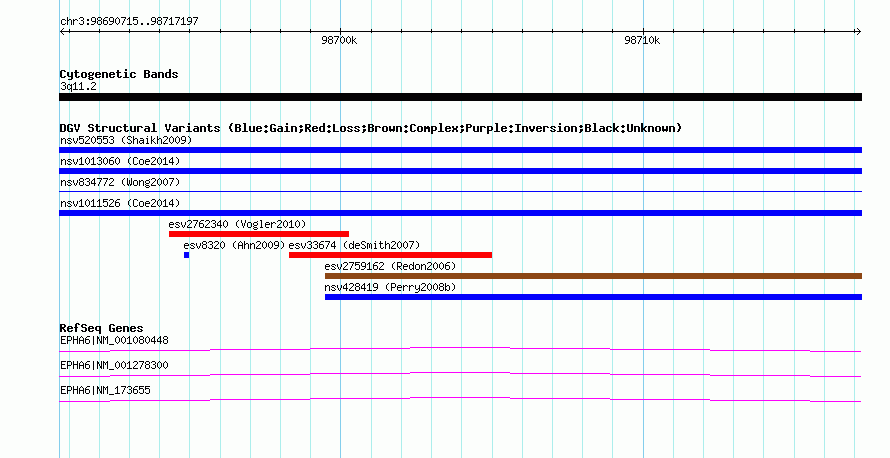Click the chr3:98690715..98717197 coordinate label

[129, 22]
